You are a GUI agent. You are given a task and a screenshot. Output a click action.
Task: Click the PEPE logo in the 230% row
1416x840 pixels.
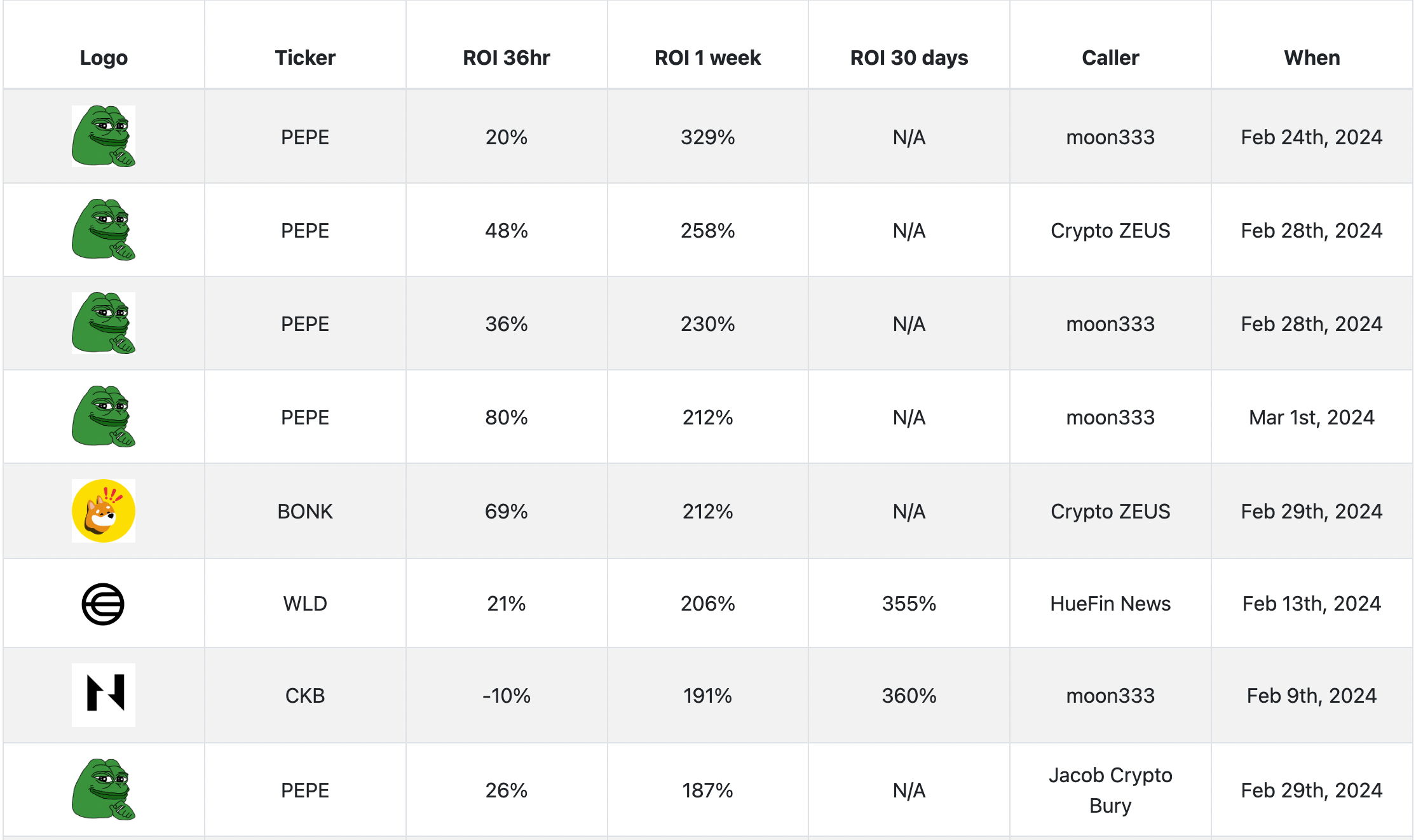pos(104,323)
